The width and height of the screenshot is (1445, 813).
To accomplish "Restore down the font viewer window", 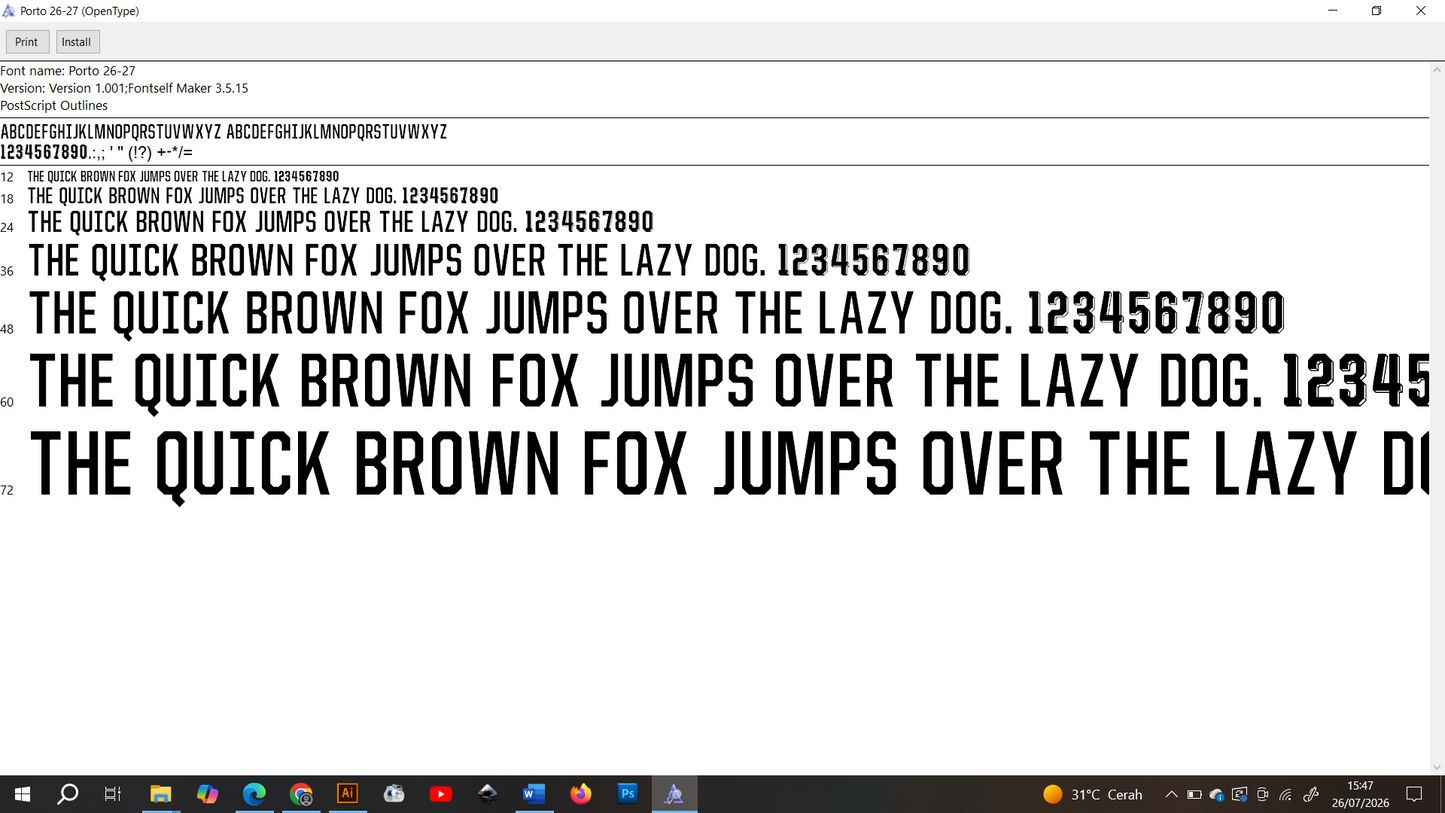I will pos(1377,11).
